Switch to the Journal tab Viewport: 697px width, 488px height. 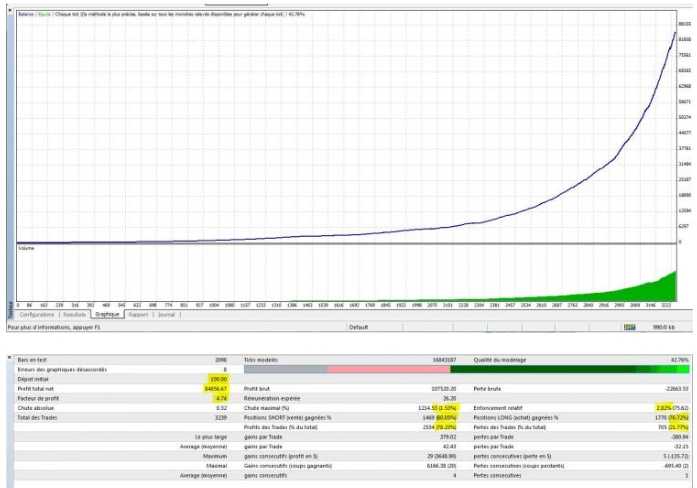[x=167, y=314]
